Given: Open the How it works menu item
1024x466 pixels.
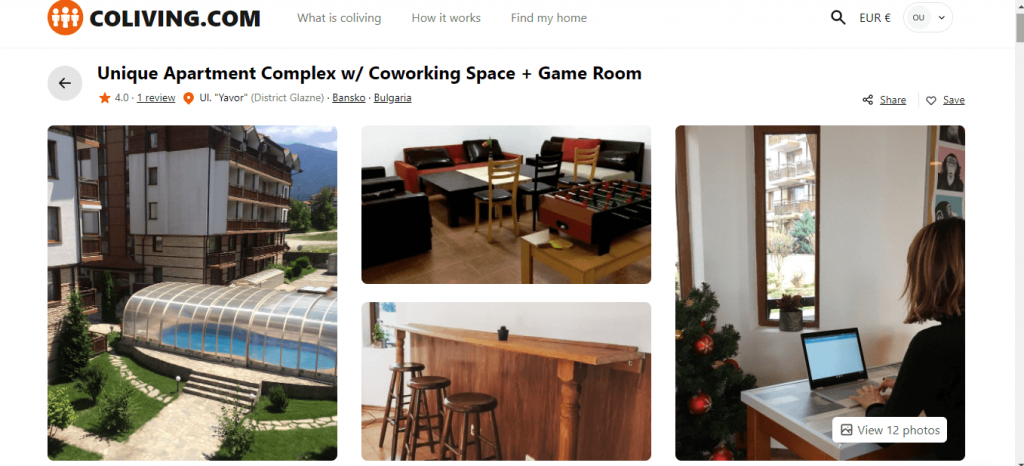Looking at the screenshot, I should (446, 18).
